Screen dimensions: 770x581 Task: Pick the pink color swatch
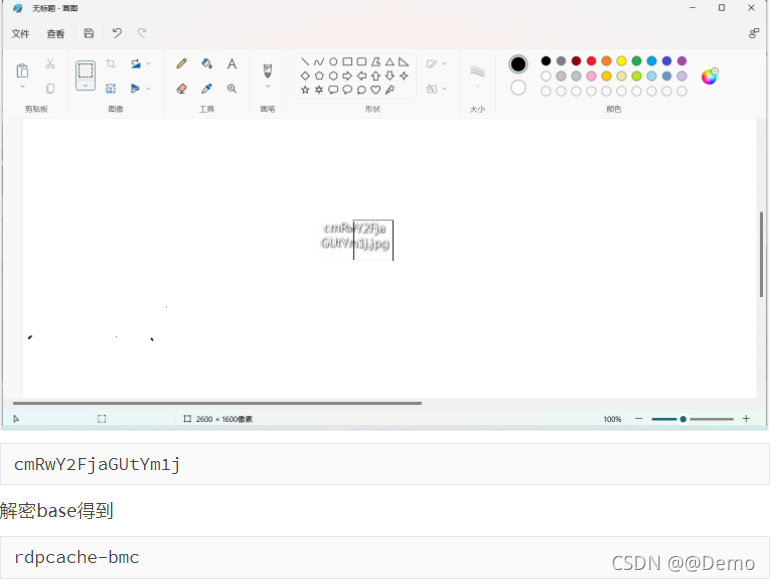(591, 76)
